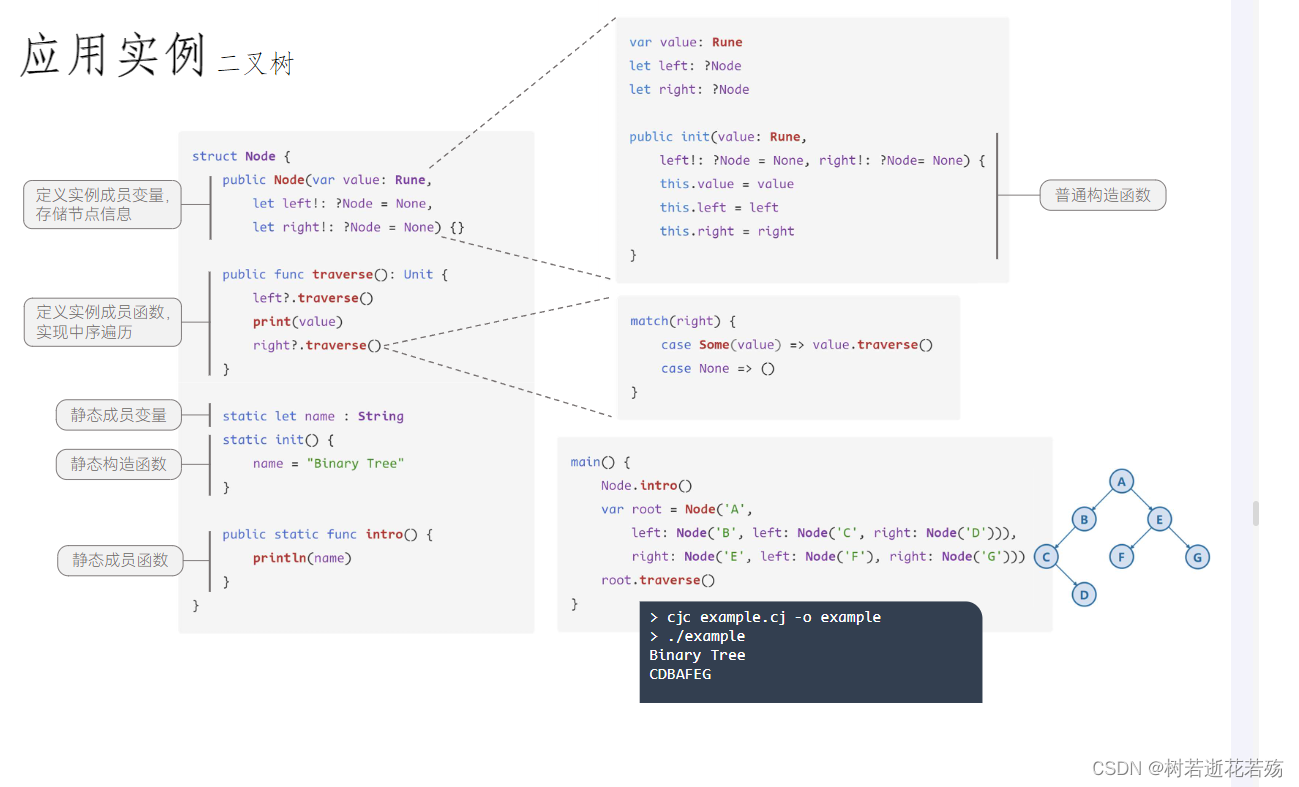Select the 静态成员函数 label box
The height and width of the screenshot is (787, 1299).
pos(120,560)
